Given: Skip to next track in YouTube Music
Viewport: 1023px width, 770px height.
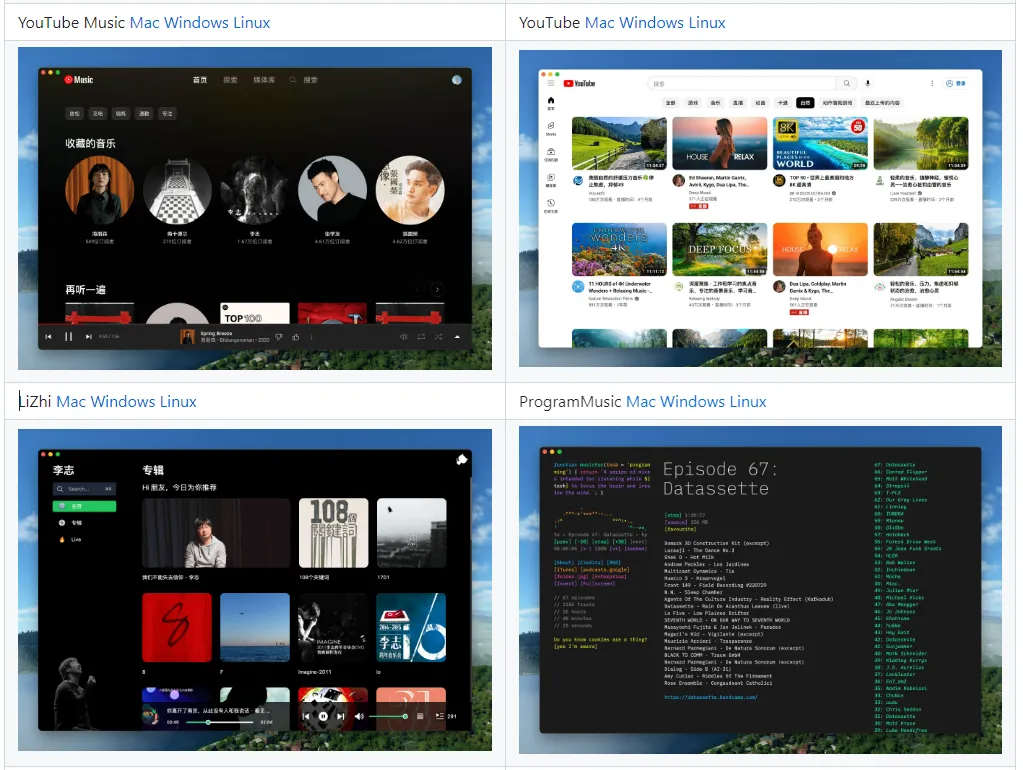Looking at the screenshot, I should pyautogui.click(x=89, y=337).
